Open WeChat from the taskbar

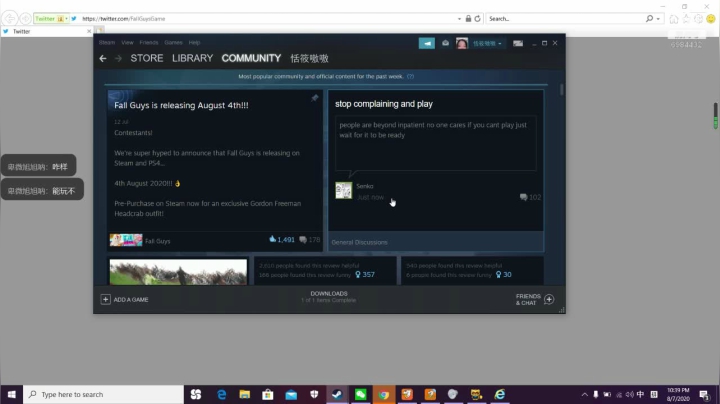[360, 394]
